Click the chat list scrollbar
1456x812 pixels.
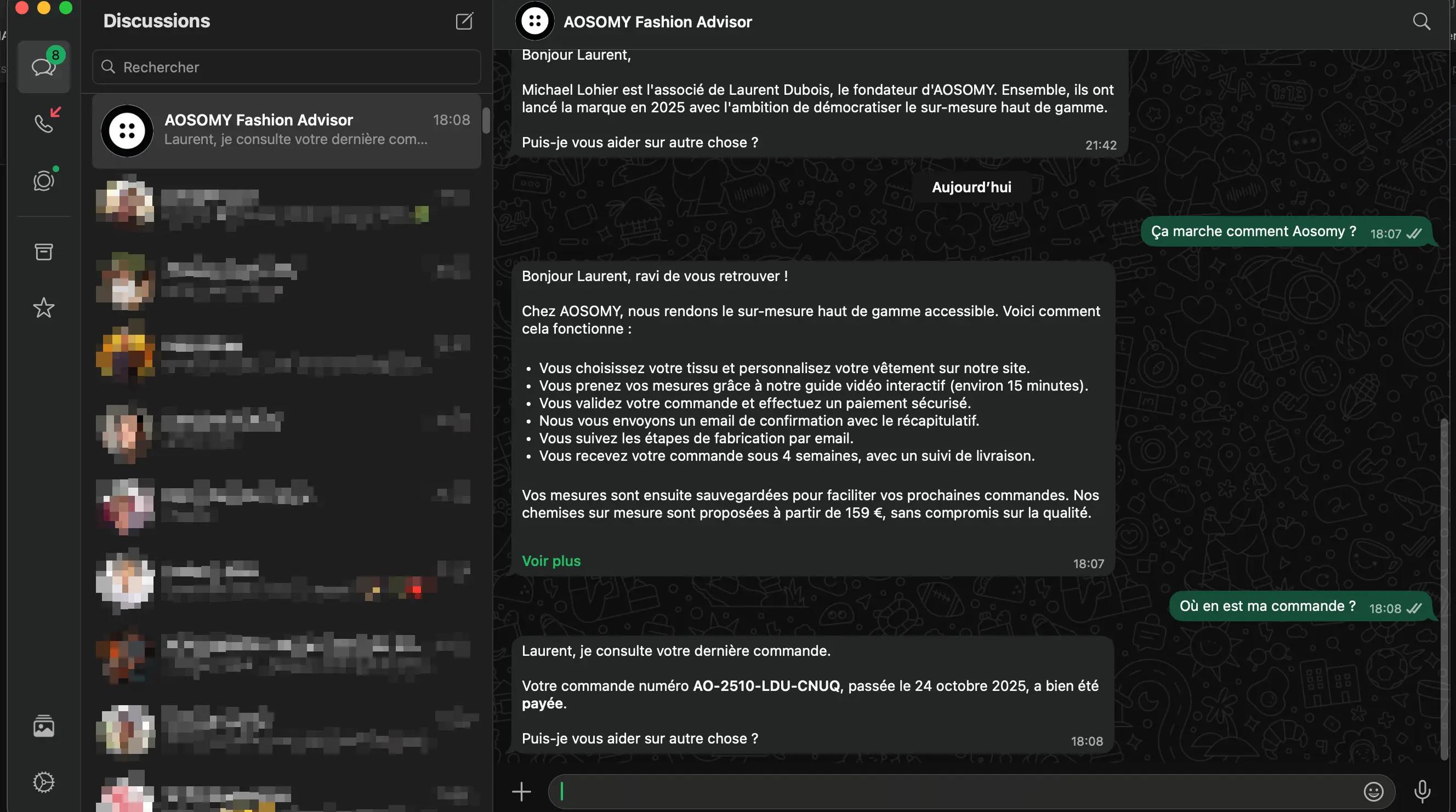[486, 121]
